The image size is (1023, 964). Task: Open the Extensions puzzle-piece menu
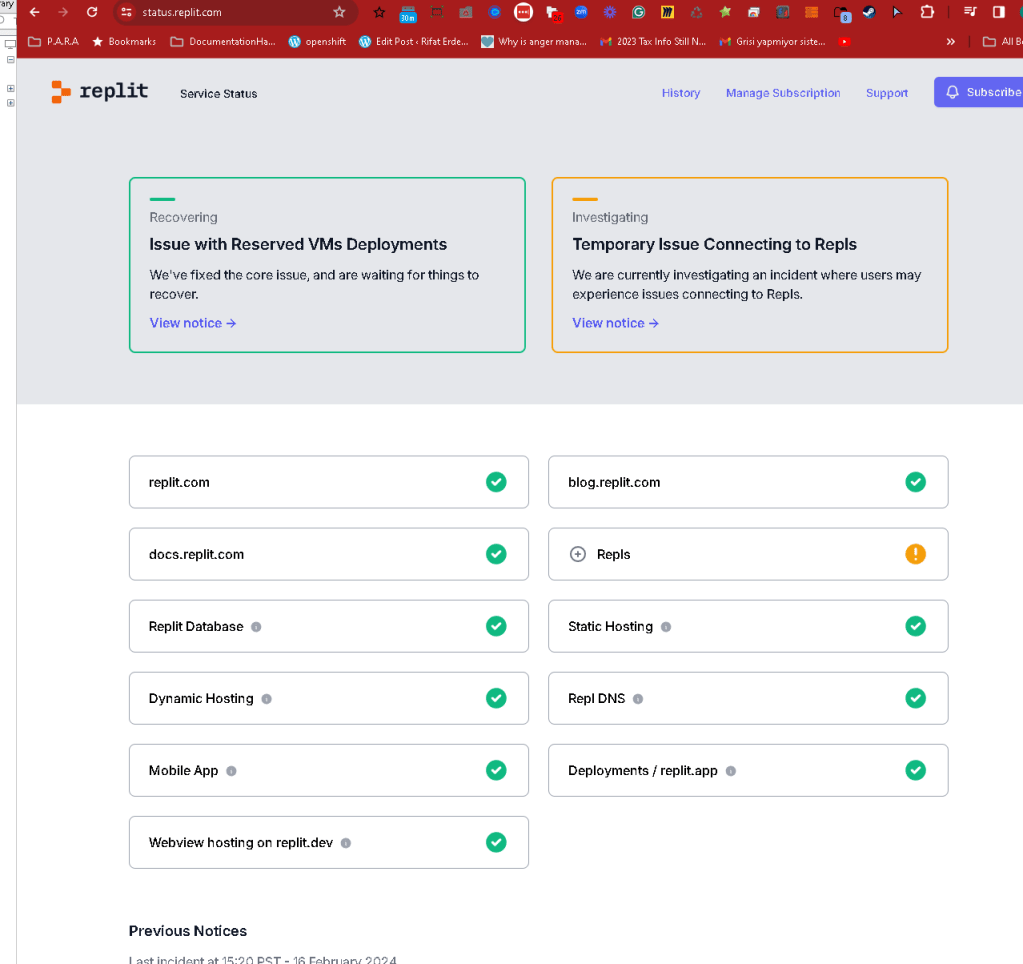click(x=926, y=12)
